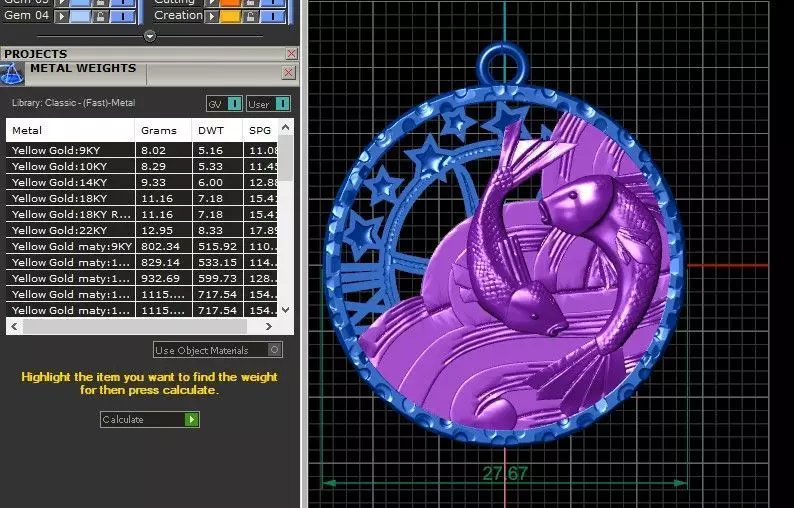Click the Metal column header

pyautogui.click(x=70, y=130)
